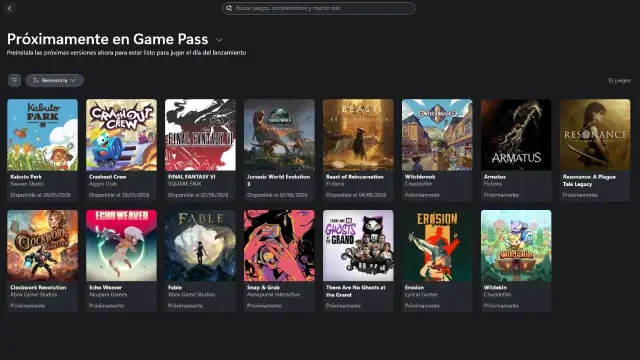Click the search magnifier icon
Image resolution: width=640 pixels, height=360 pixels.
point(229,8)
